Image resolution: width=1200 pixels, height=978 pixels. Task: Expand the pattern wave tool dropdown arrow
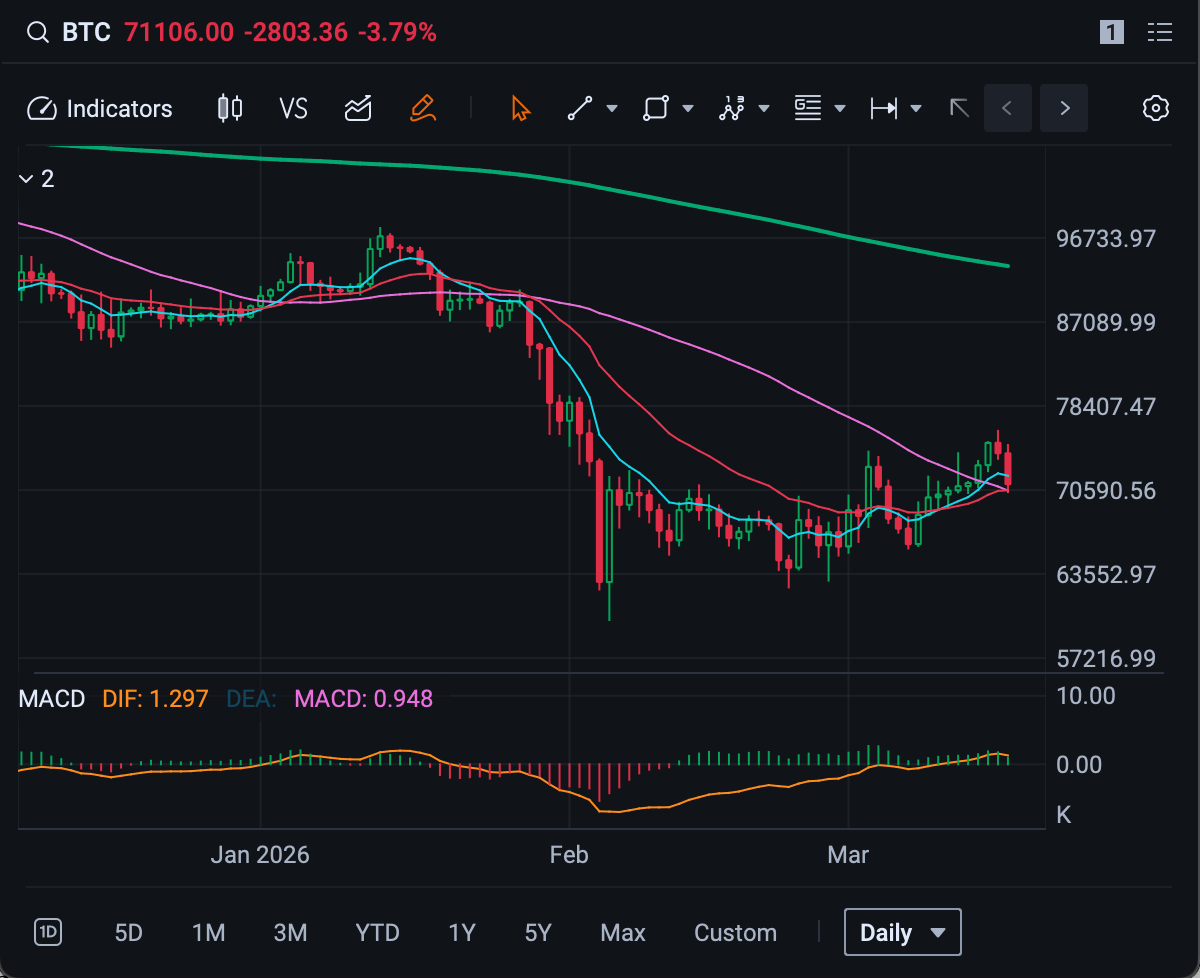point(764,109)
